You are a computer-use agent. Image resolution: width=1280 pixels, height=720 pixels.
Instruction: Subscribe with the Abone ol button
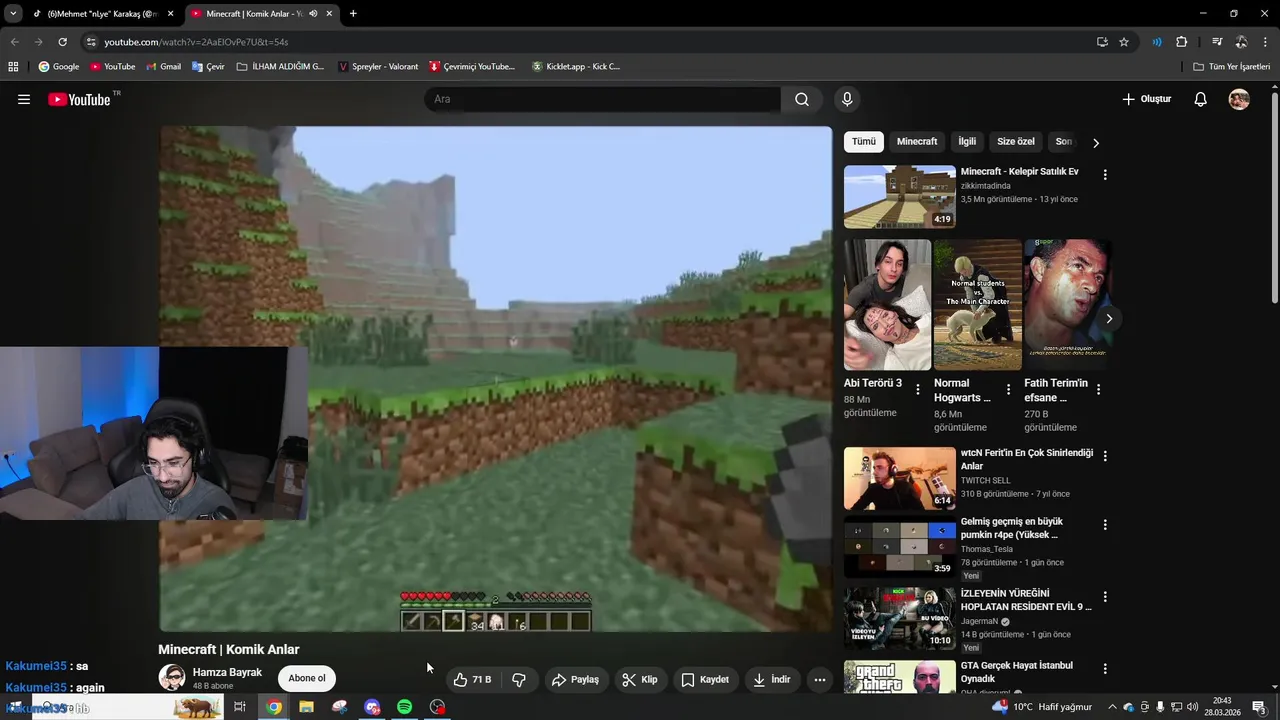click(x=307, y=678)
